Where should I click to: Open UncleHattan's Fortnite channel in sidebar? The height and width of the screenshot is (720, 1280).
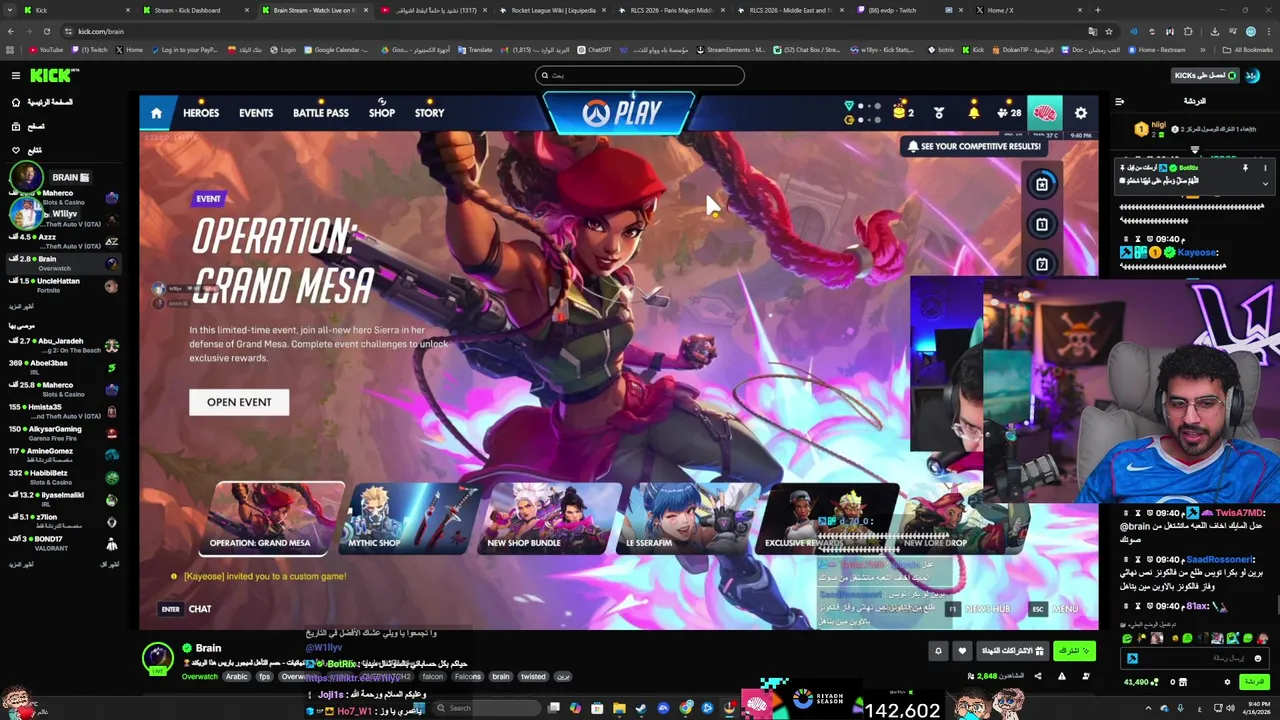pyautogui.click(x=63, y=285)
